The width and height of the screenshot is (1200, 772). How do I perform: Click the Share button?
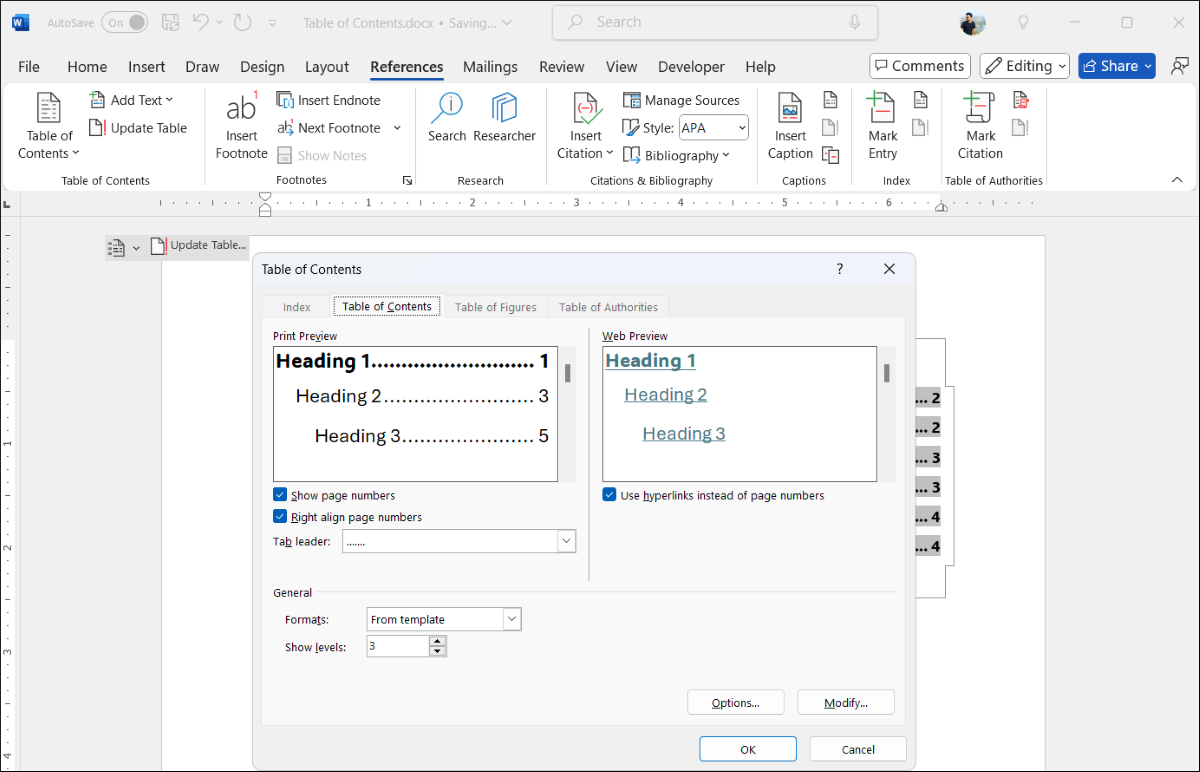1116,66
